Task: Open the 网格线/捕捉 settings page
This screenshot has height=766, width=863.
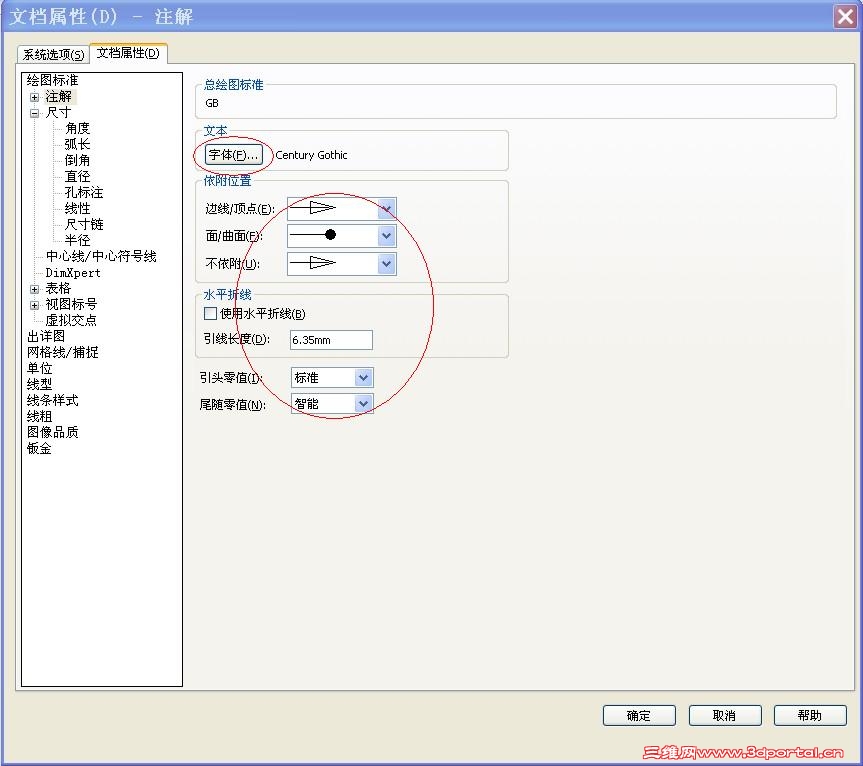Action: 63,352
